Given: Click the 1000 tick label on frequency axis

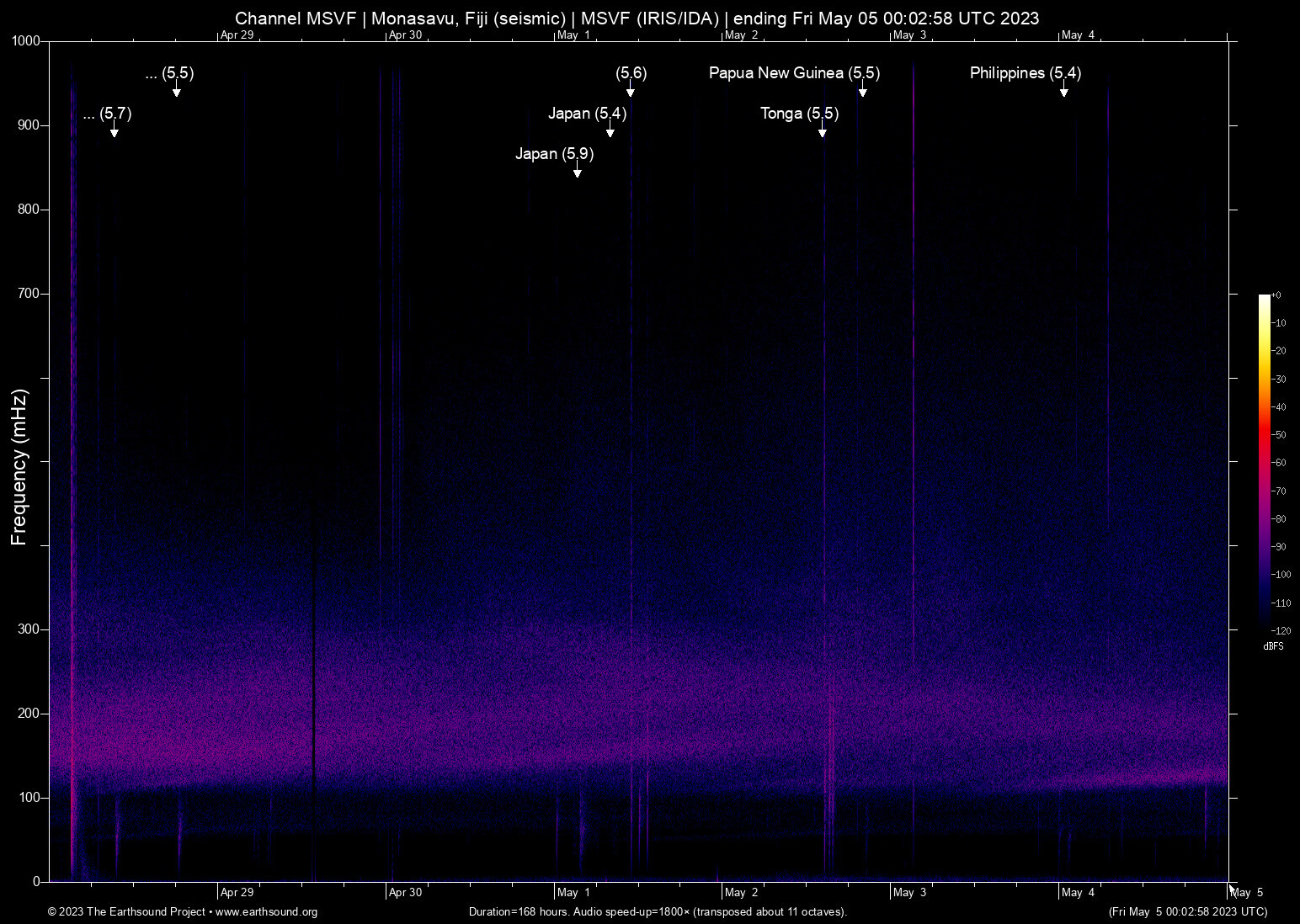Looking at the screenshot, I should pos(25,41).
